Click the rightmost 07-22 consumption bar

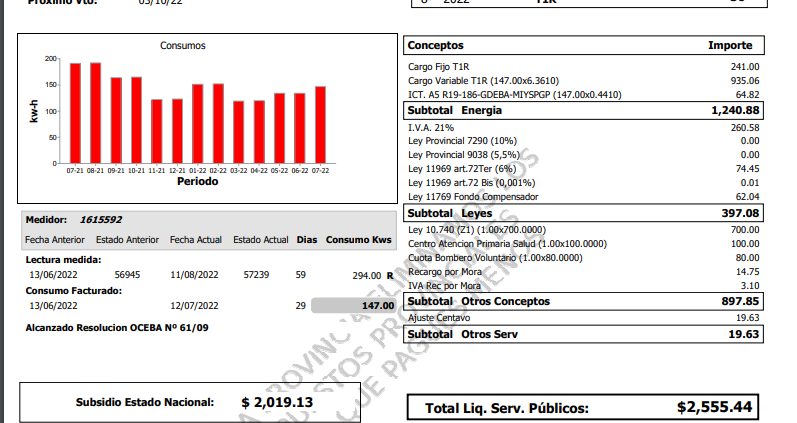[320, 126]
